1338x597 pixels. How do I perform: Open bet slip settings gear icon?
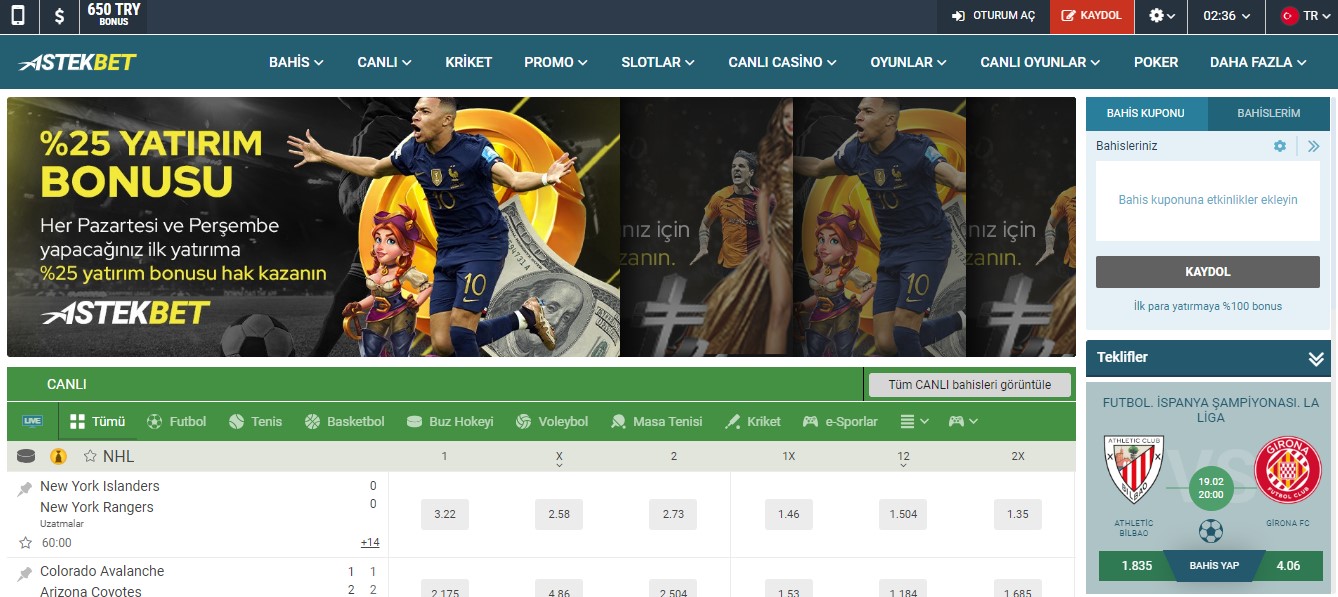pos(1280,146)
